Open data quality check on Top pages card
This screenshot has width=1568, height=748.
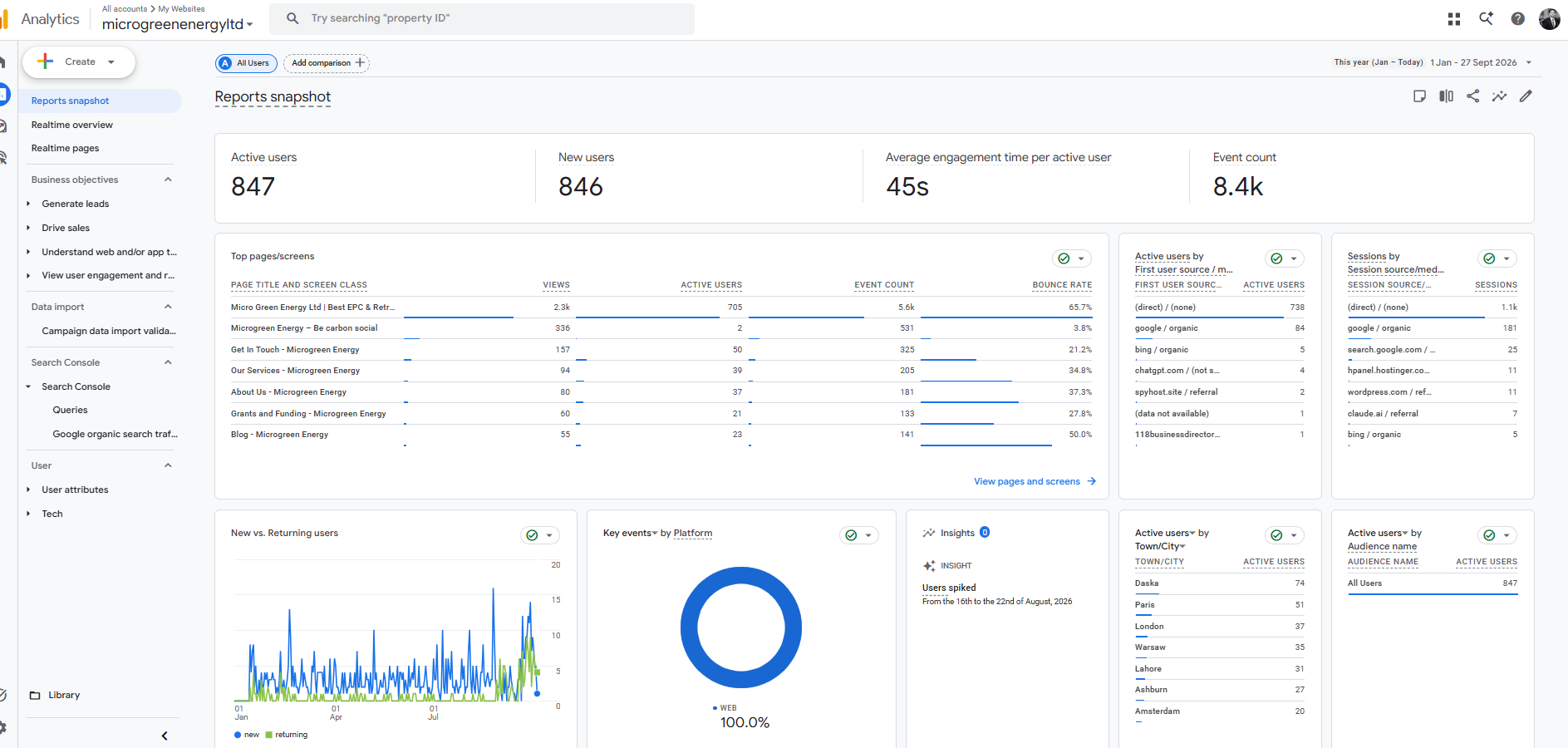[x=1072, y=258]
